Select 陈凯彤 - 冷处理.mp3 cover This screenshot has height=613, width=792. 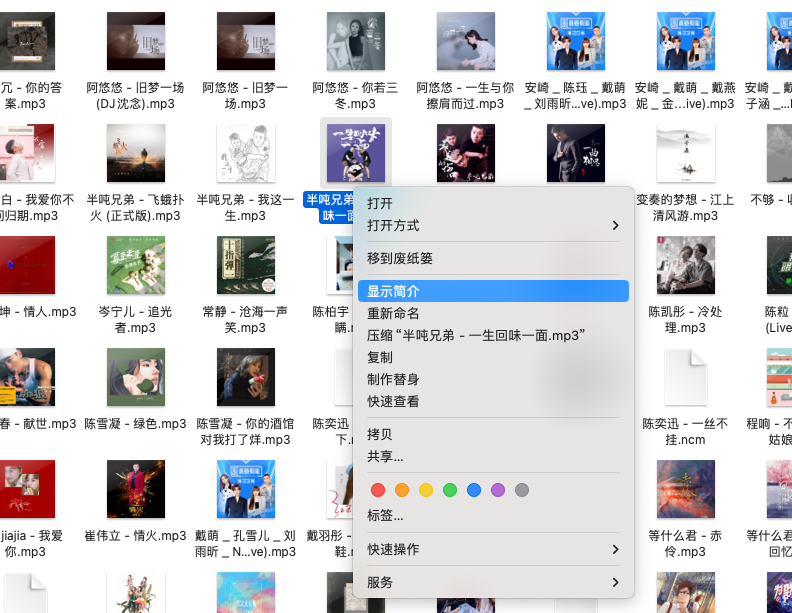(685, 265)
